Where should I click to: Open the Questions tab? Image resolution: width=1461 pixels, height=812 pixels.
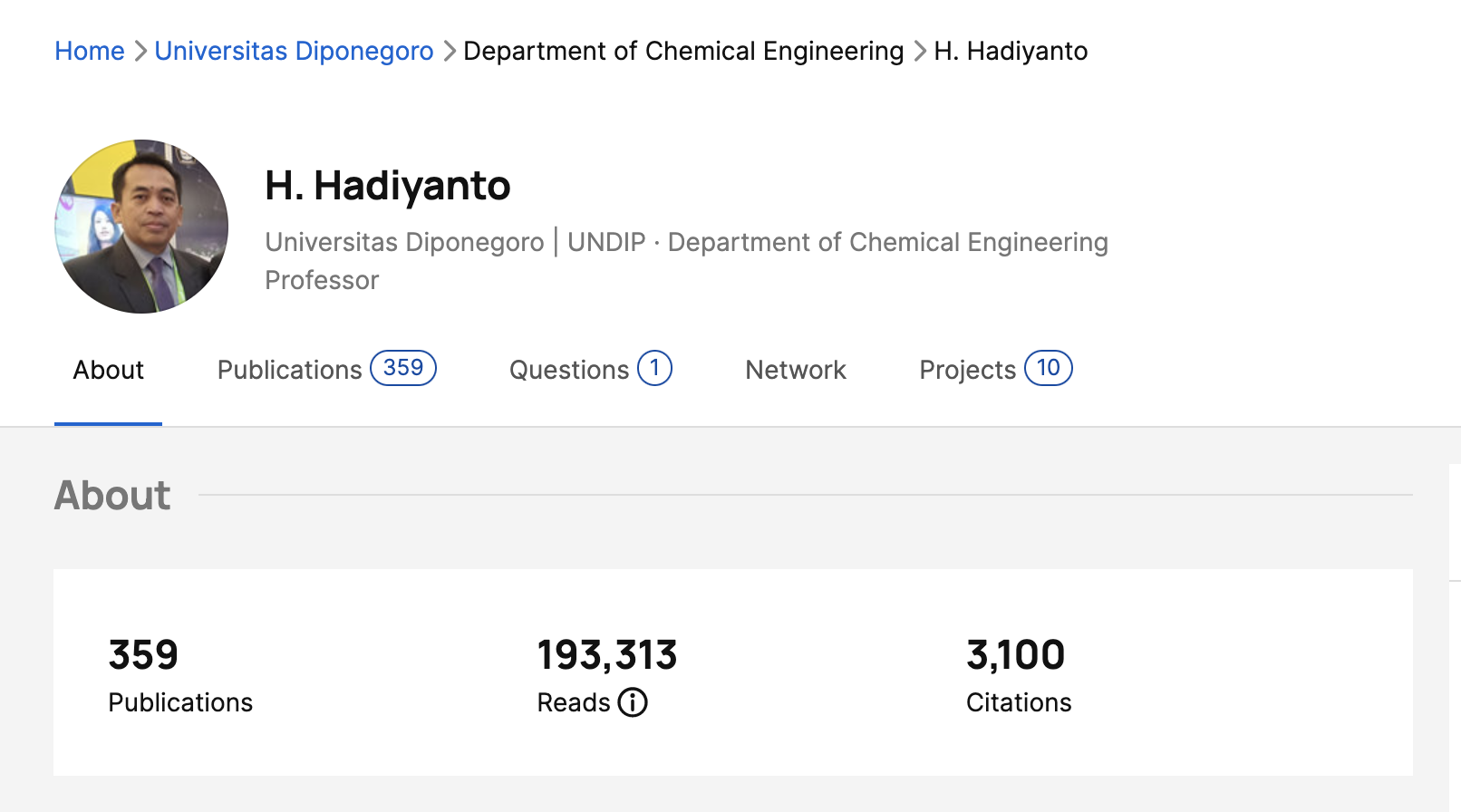click(x=569, y=370)
